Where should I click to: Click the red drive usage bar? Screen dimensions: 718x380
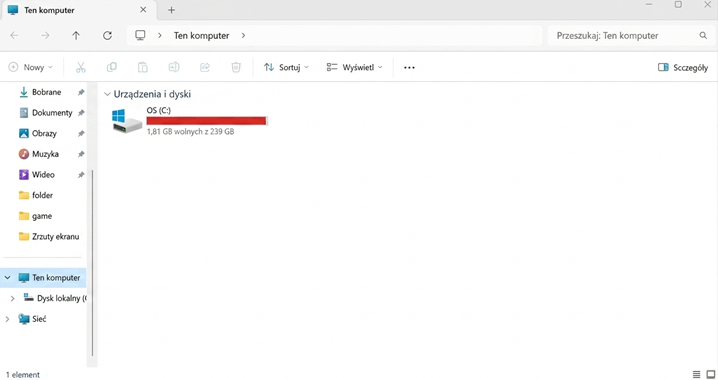(x=207, y=121)
